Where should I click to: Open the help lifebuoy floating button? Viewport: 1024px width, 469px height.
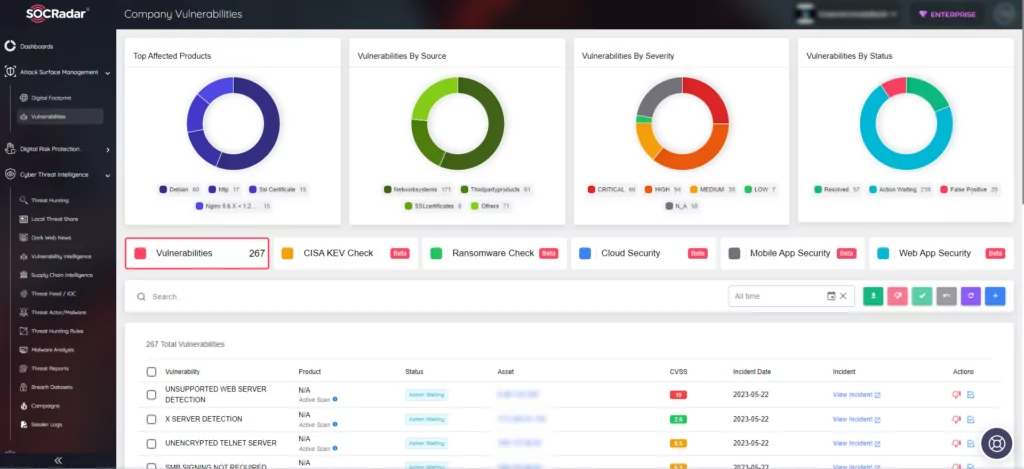click(996, 442)
